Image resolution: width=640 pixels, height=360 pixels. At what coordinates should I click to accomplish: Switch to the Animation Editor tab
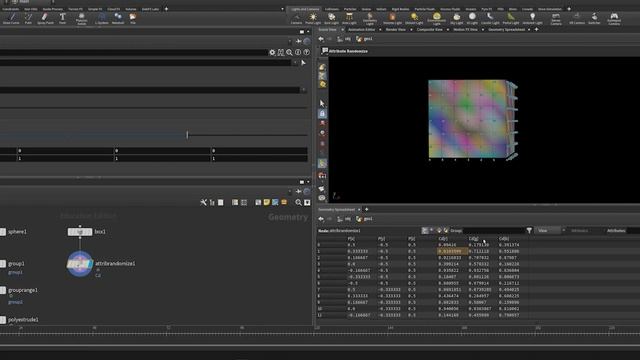361,30
